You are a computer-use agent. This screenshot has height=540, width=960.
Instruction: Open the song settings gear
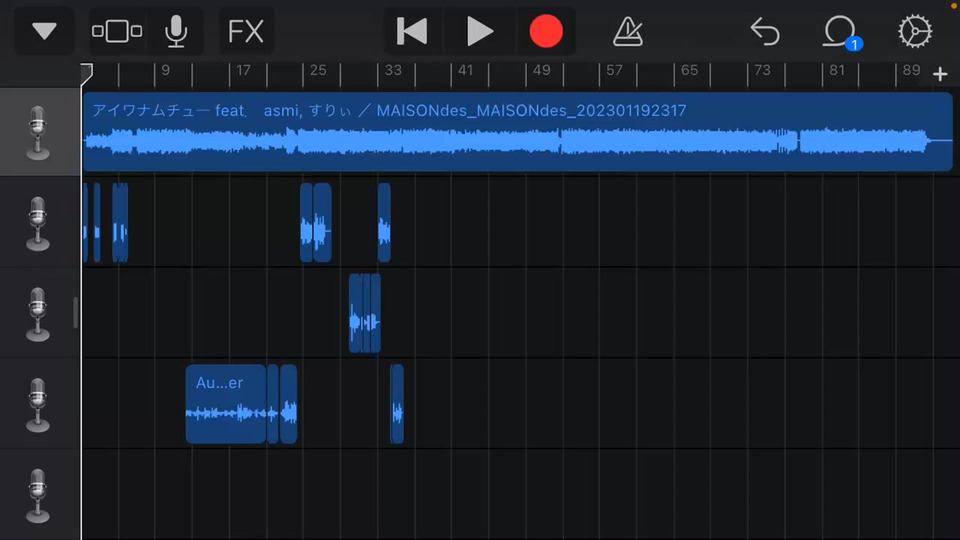915,31
